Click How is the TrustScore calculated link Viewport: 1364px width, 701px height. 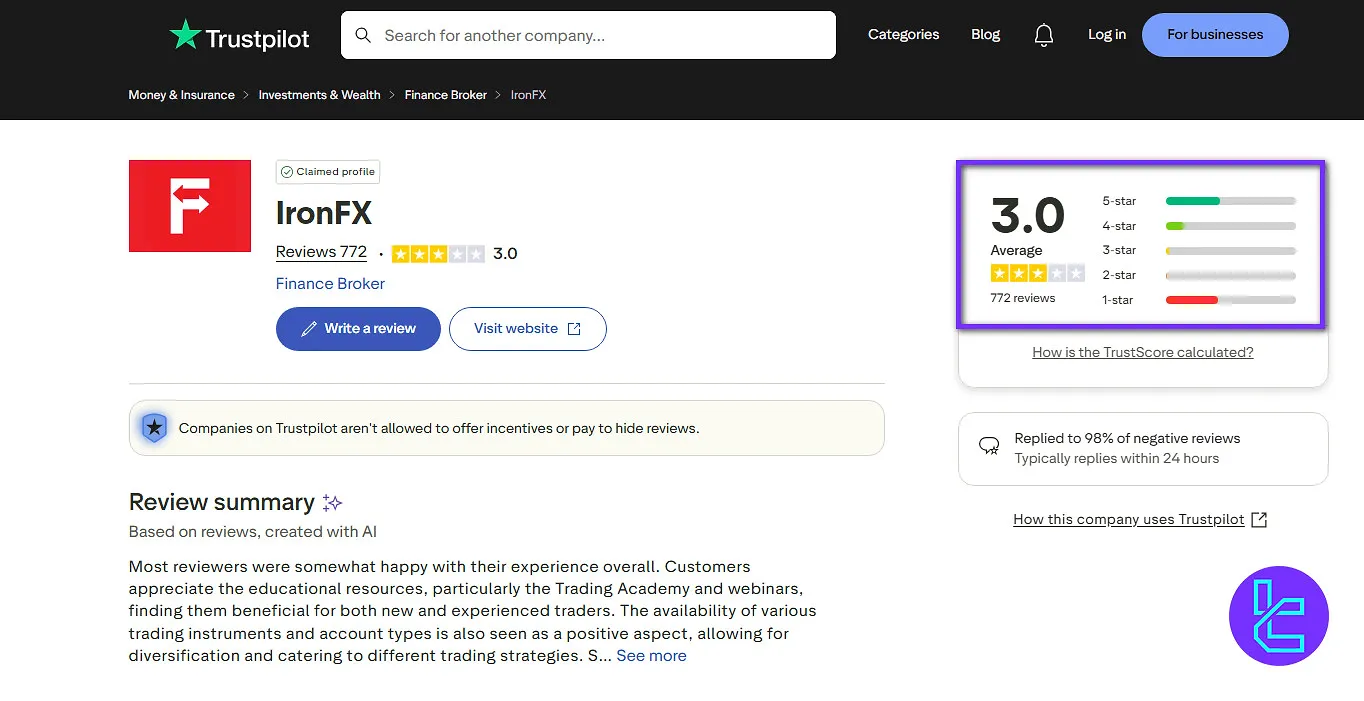click(x=1142, y=352)
